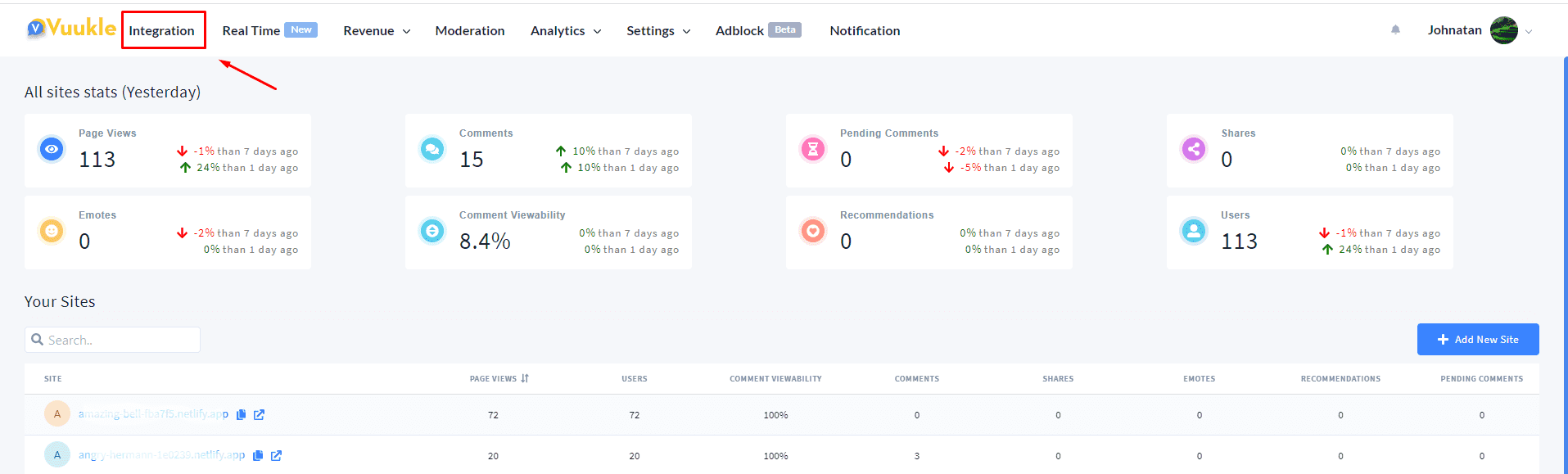Expand the Analytics dropdown menu
The width and height of the screenshot is (1568, 474).
pyautogui.click(x=566, y=30)
